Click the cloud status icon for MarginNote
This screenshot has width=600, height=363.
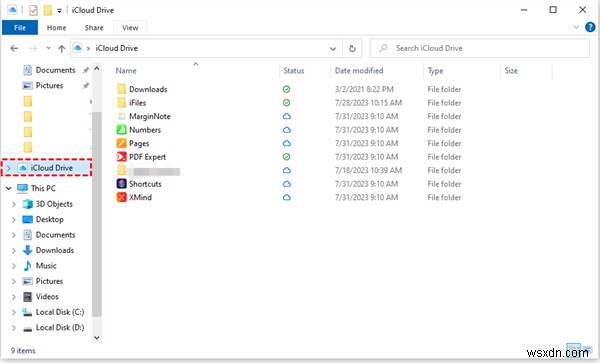[286, 116]
